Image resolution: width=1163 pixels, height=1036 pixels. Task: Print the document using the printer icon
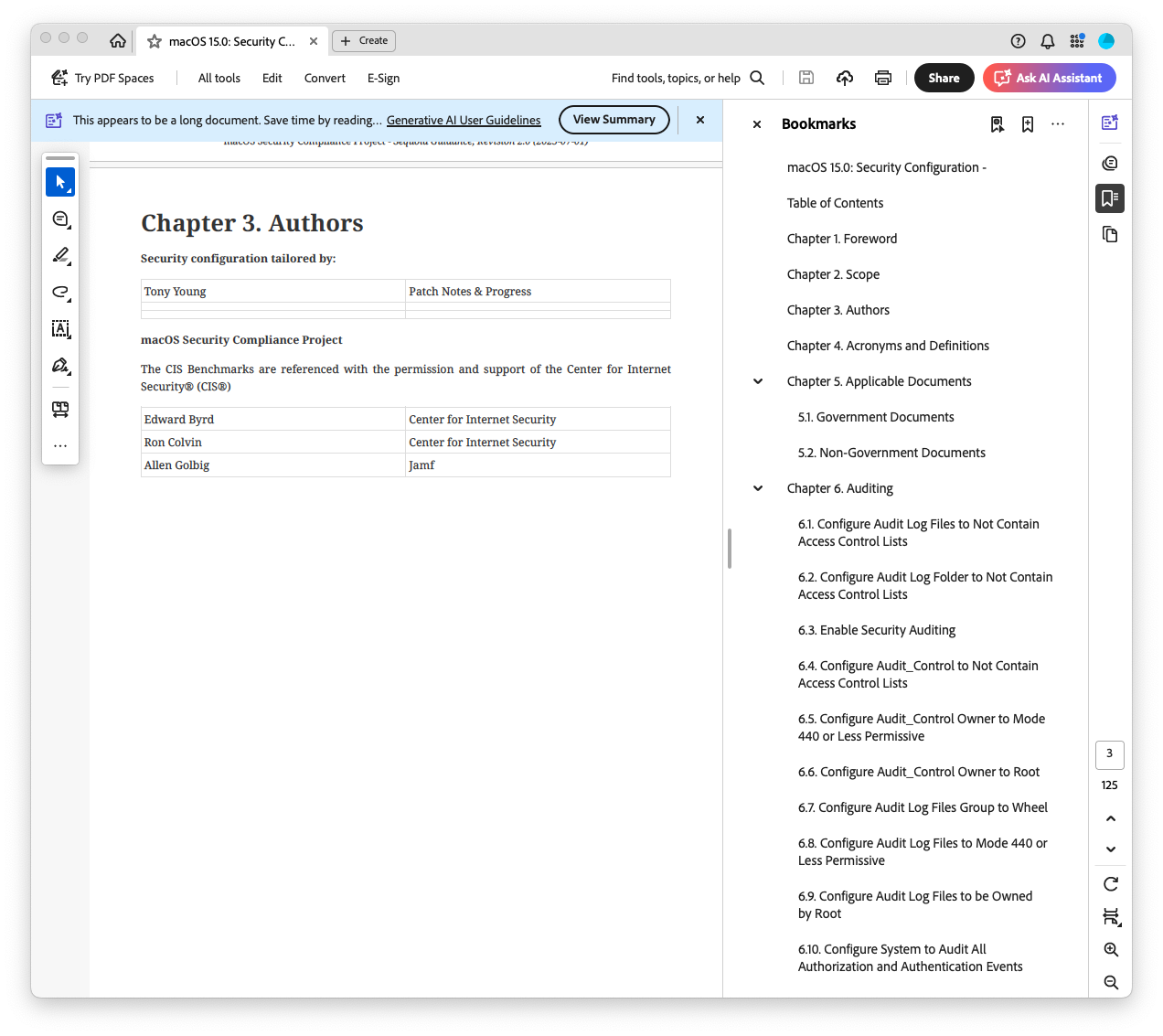(x=883, y=78)
